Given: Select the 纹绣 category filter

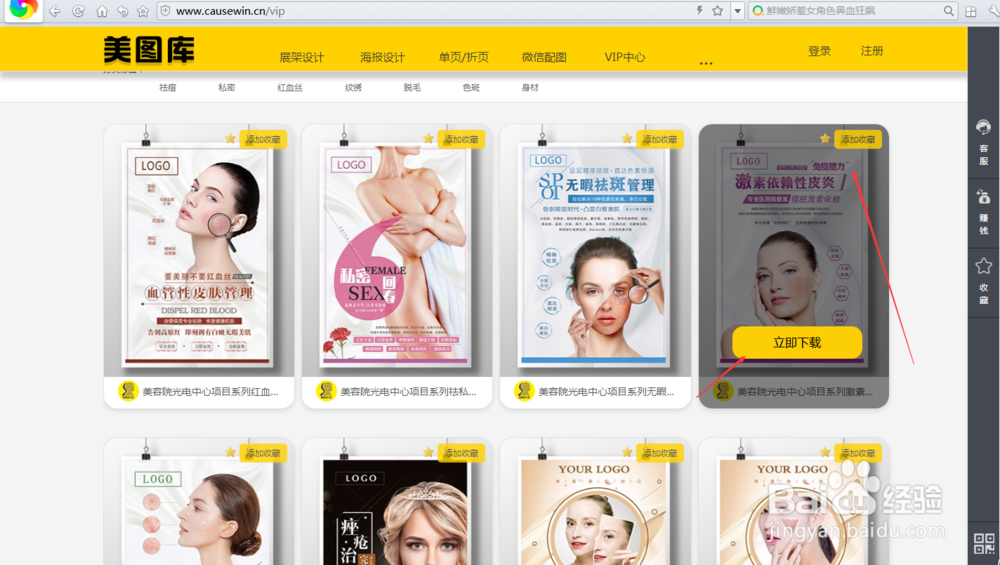Looking at the screenshot, I should 353,87.
